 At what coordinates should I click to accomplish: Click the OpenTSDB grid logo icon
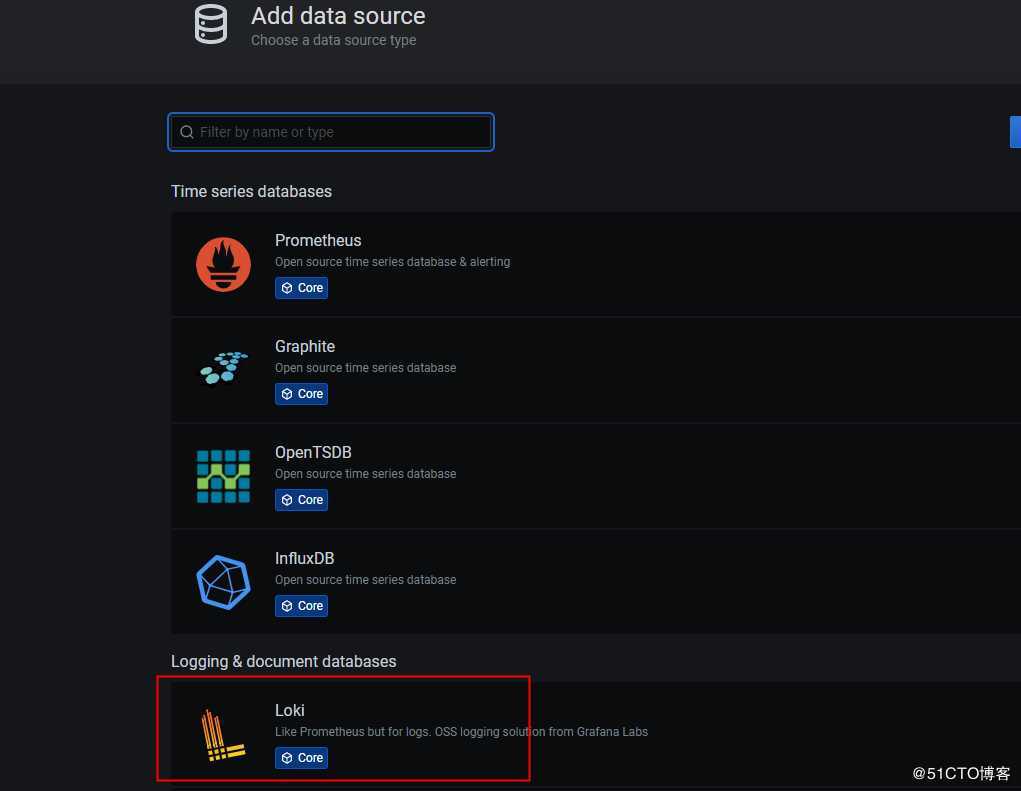[223, 477]
